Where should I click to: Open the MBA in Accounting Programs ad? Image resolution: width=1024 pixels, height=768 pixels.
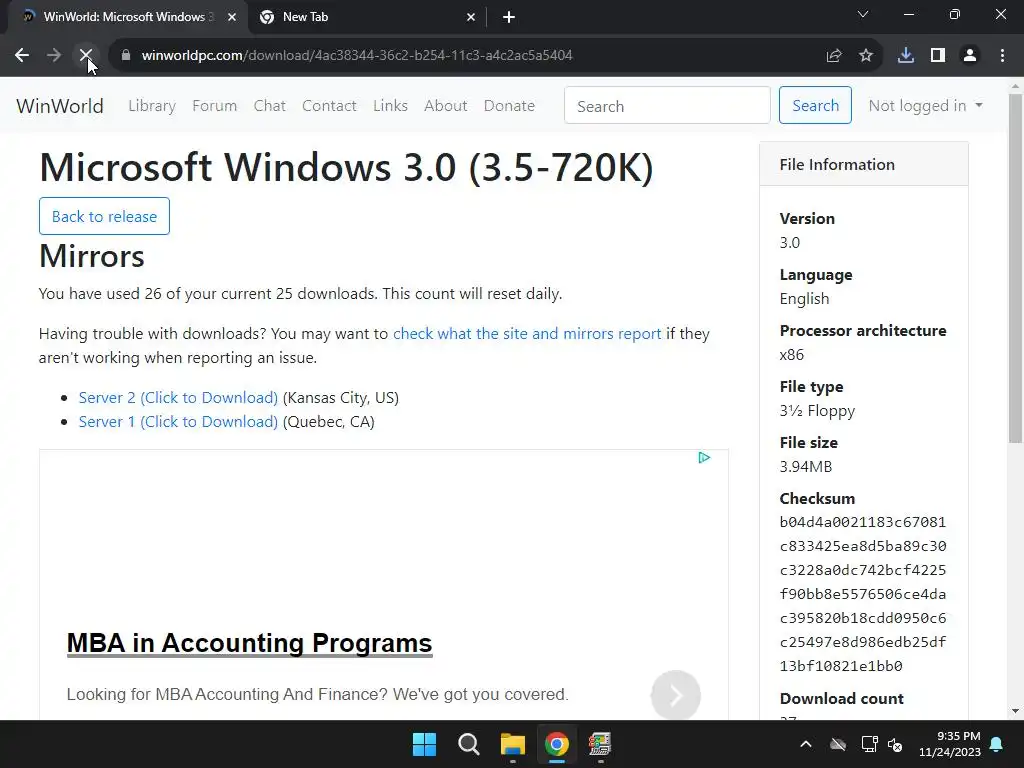click(x=249, y=643)
